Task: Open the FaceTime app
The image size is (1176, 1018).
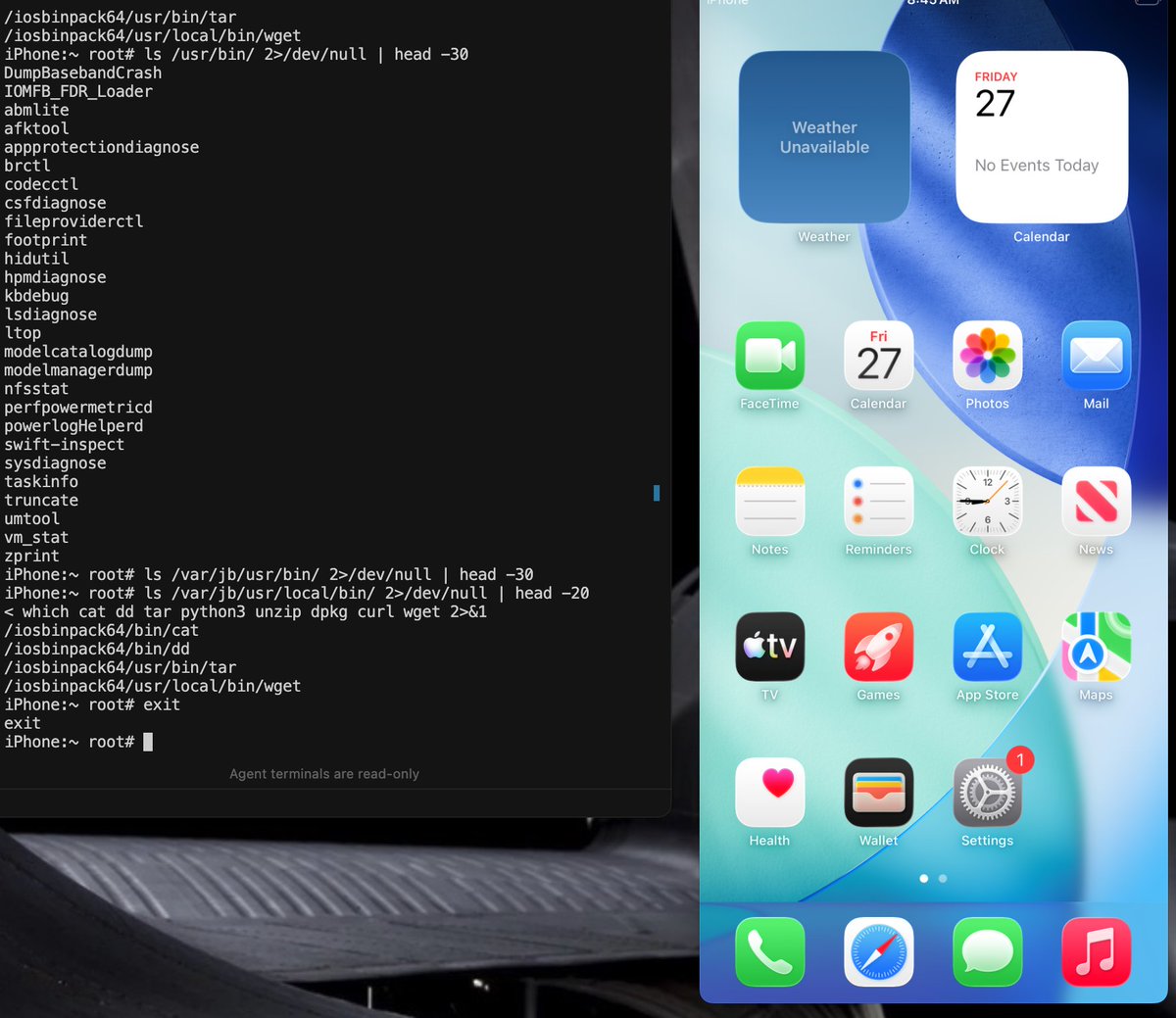Action: click(770, 356)
